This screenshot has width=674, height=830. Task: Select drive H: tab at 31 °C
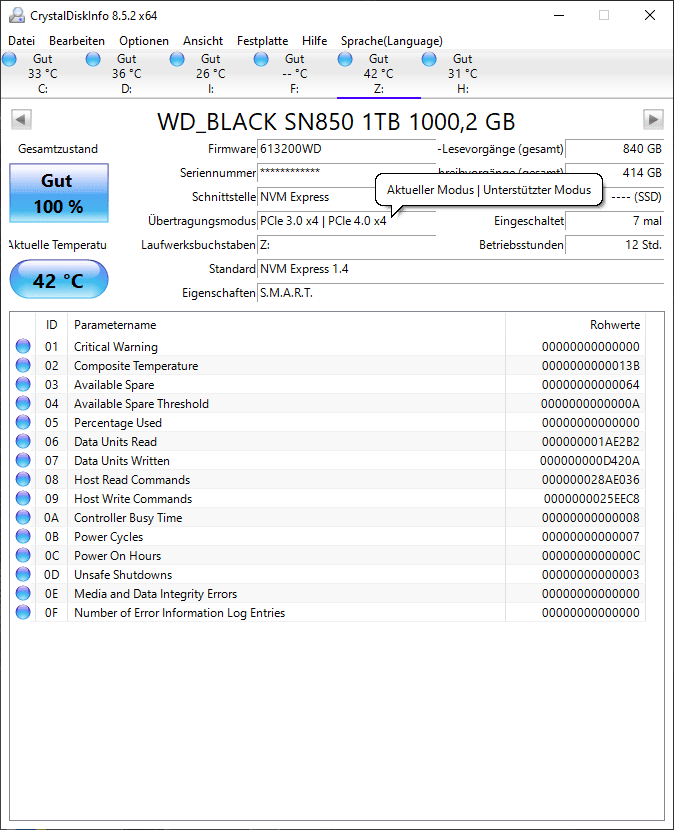462,74
